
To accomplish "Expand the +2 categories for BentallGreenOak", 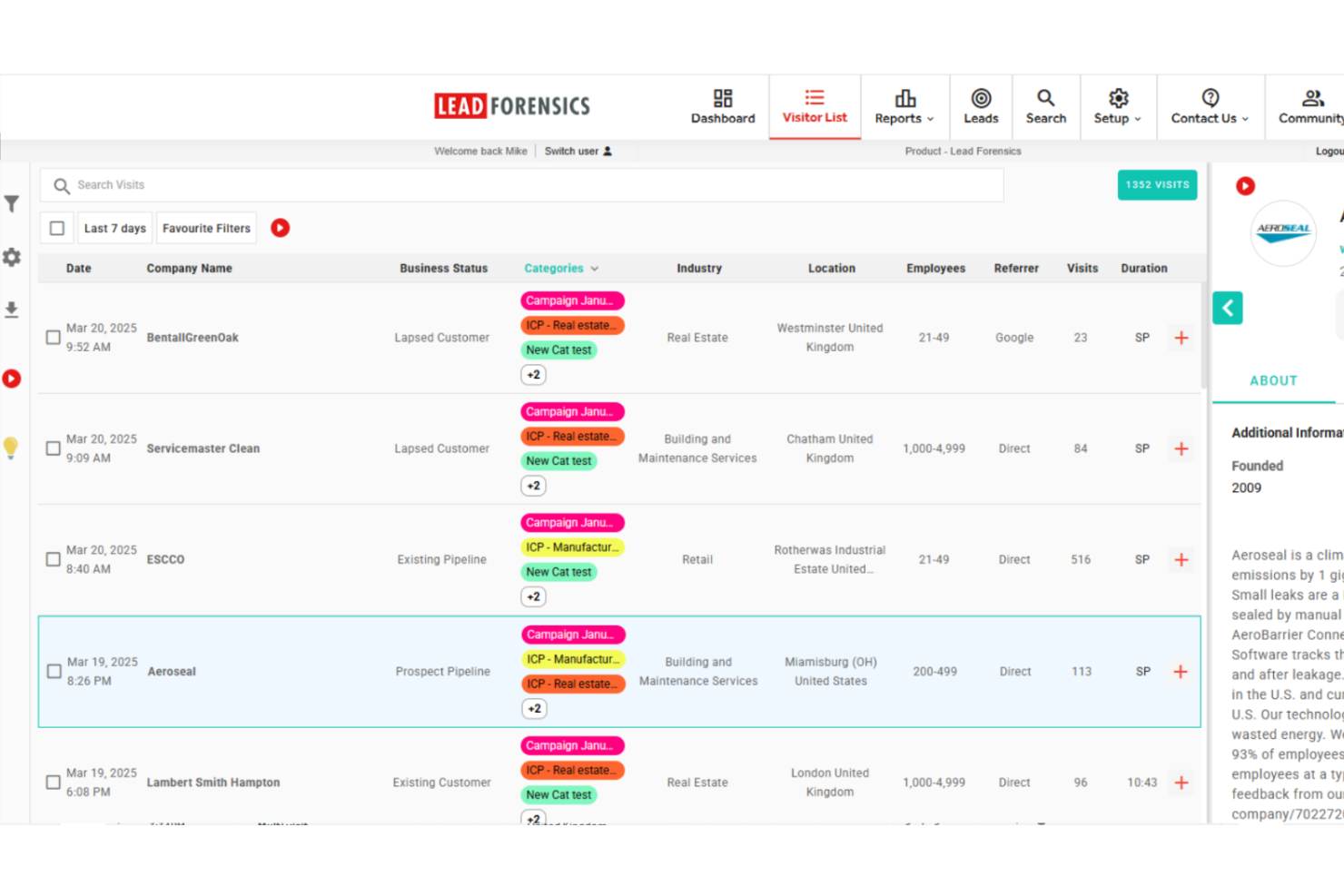I will (534, 375).
